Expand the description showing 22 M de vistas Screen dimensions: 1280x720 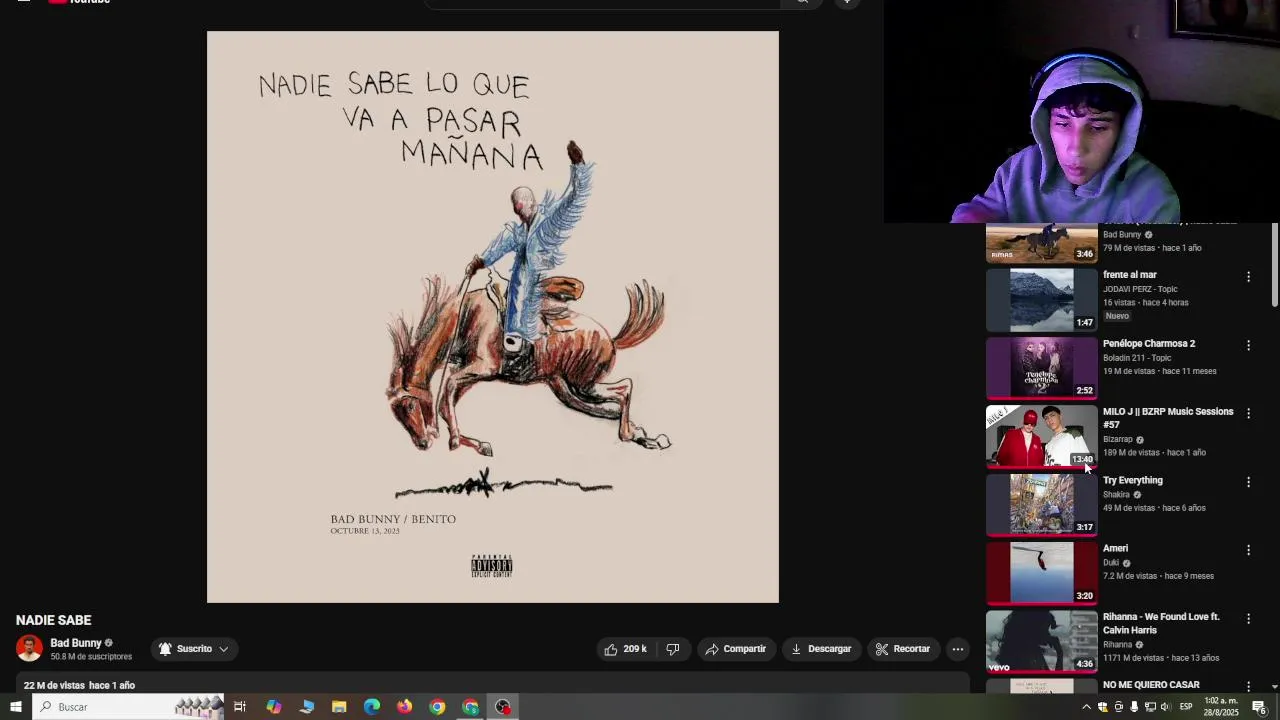click(x=492, y=685)
